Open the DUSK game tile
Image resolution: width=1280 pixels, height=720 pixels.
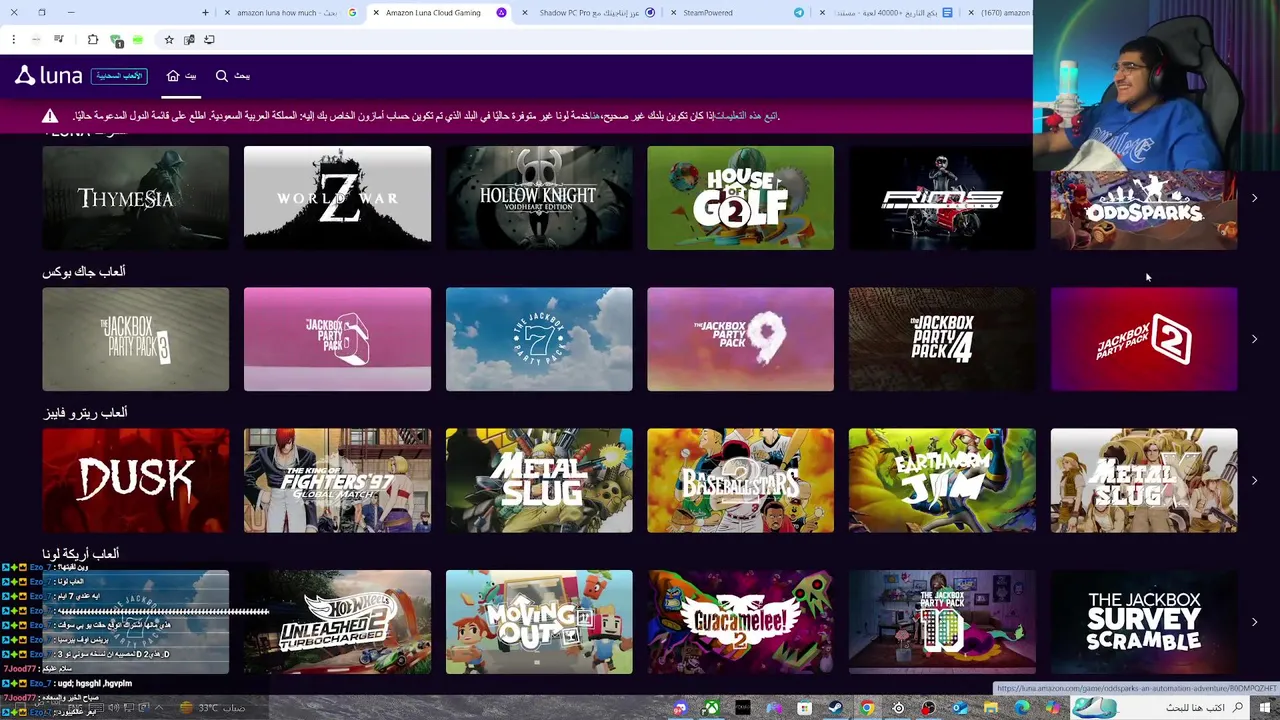[135, 480]
